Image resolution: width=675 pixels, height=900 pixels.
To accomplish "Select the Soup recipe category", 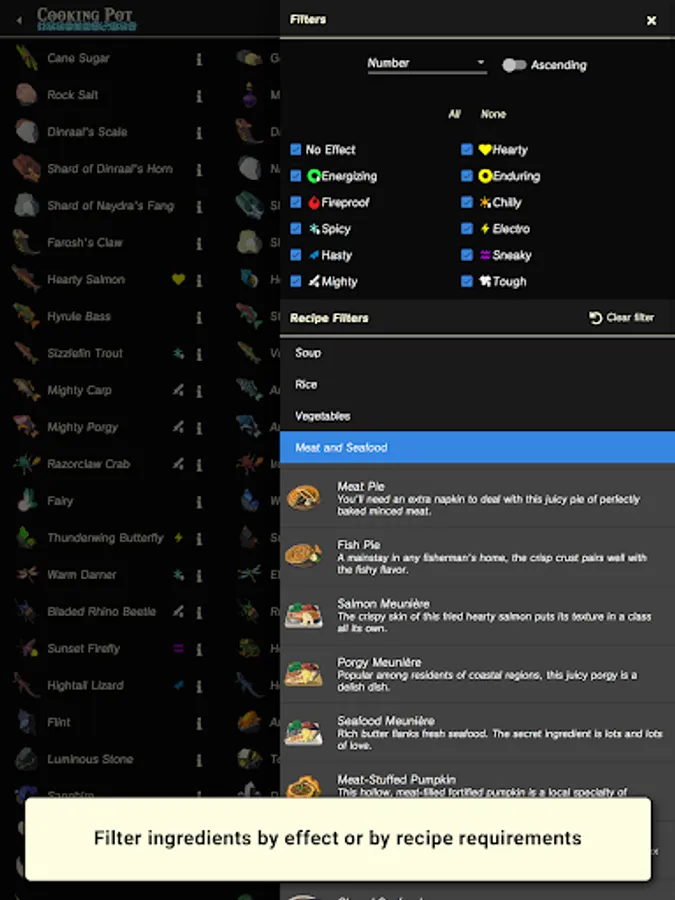I will pyautogui.click(x=478, y=353).
